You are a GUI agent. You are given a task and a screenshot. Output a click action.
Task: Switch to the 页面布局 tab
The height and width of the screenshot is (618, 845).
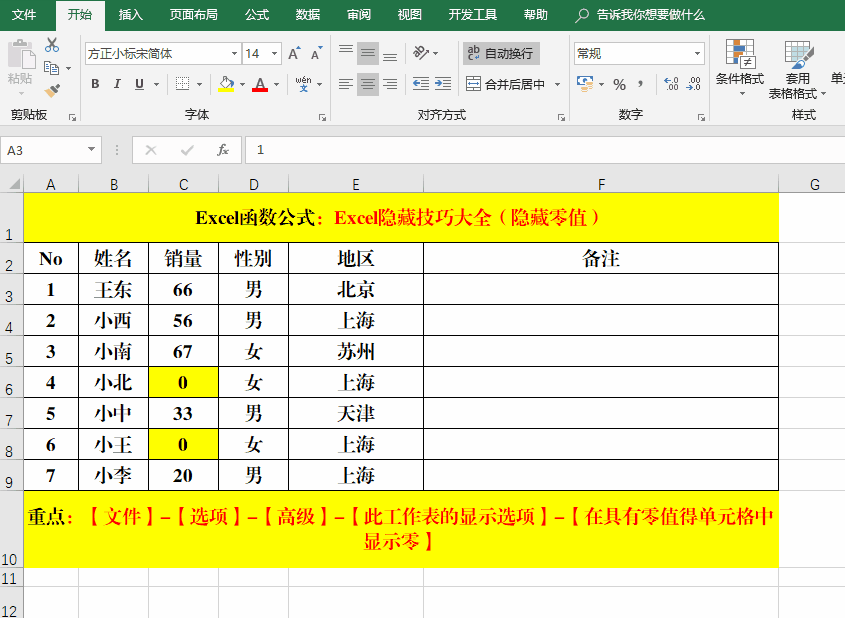click(193, 15)
